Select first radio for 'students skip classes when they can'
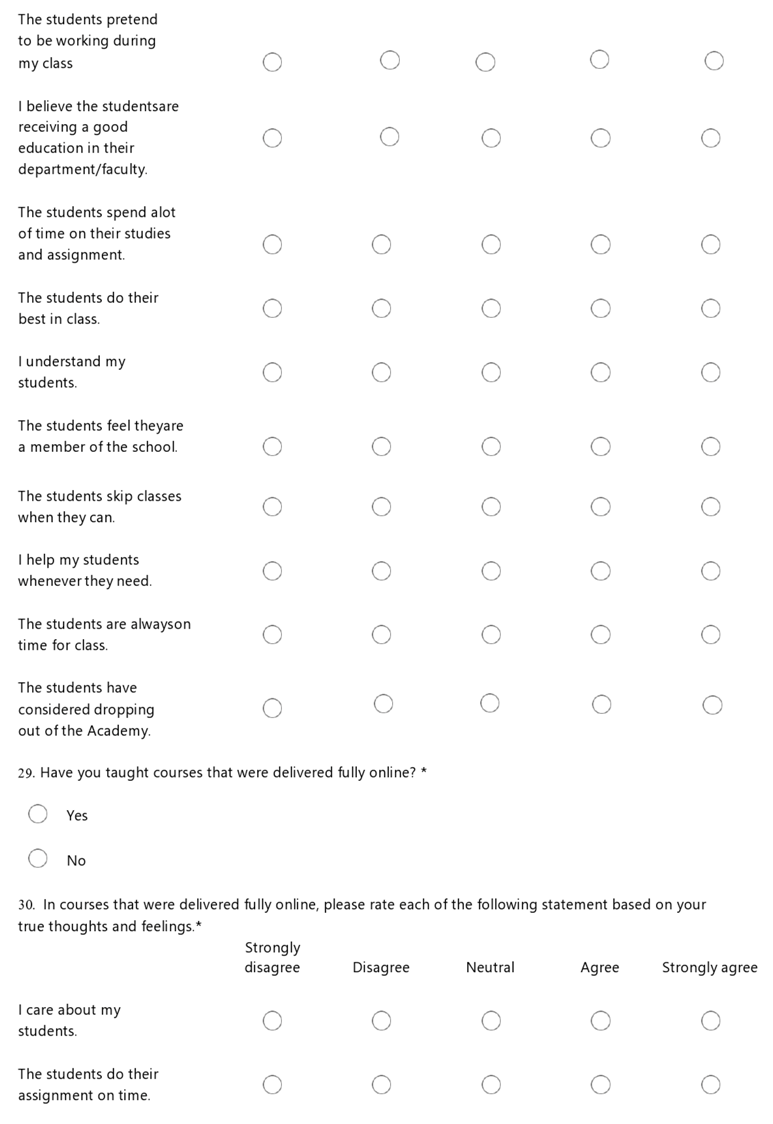Image resolution: width=773 pixels, height=1124 pixels. point(272,506)
